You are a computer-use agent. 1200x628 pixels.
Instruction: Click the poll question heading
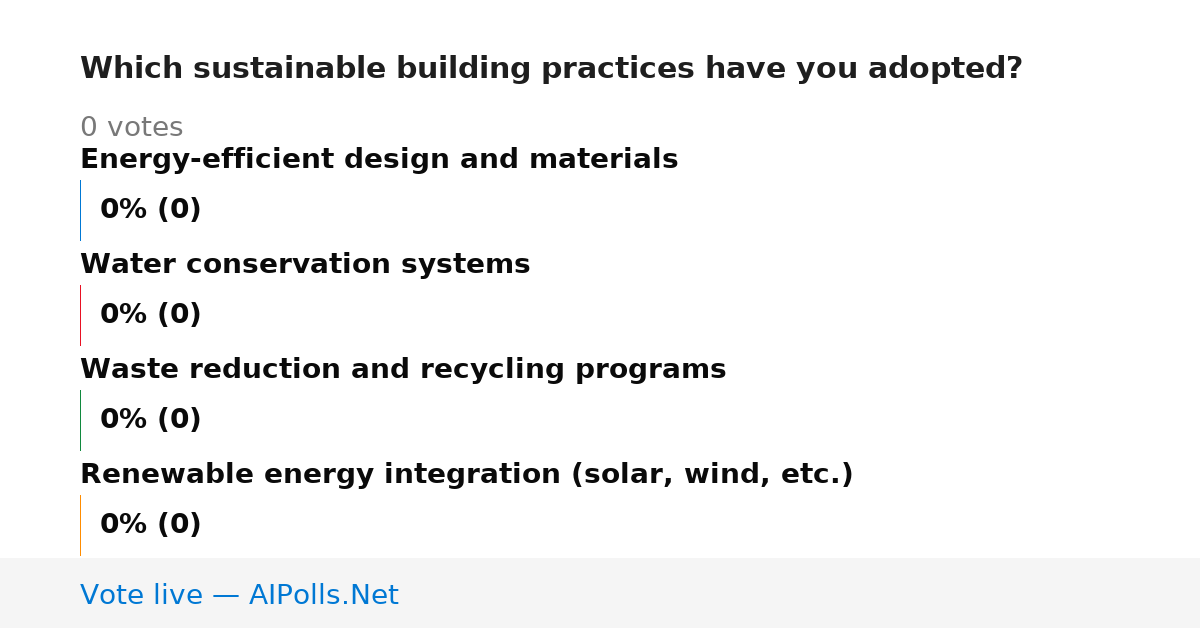click(x=551, y=69)
